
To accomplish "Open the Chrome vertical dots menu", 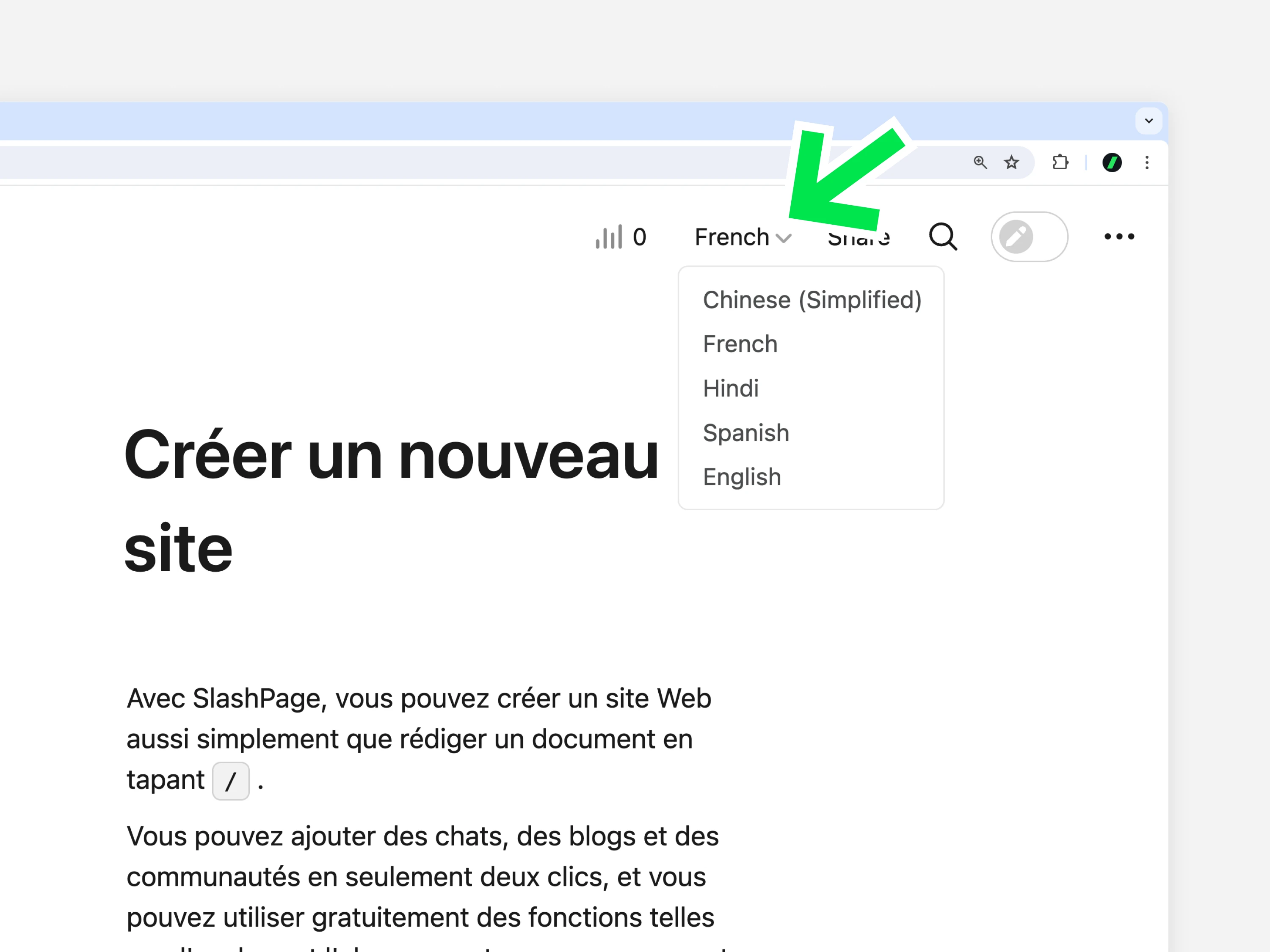I will point(1146,162).
